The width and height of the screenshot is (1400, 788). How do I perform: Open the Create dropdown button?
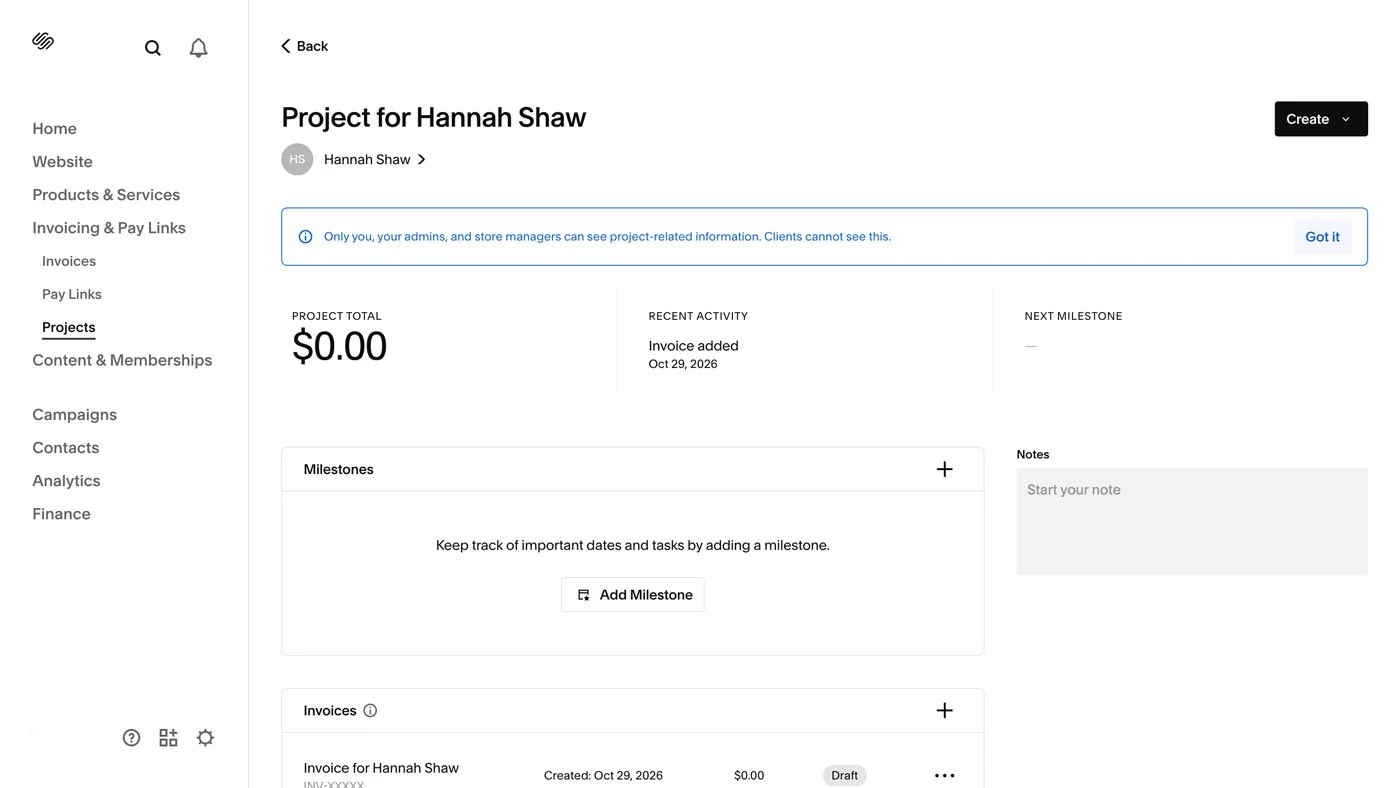point(1321,119)
